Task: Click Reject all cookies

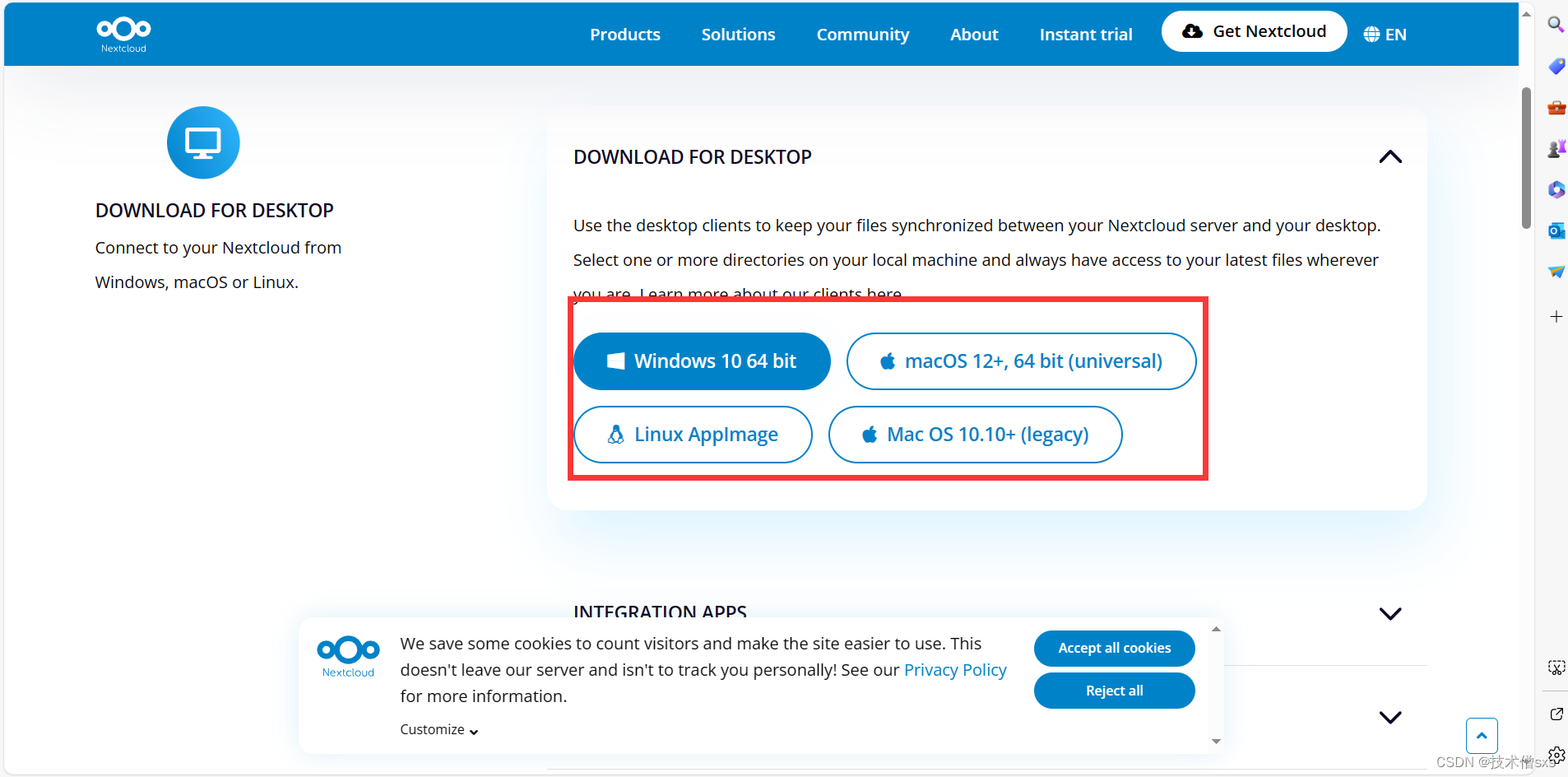Action: pyautogui.click(x=1114, y=691)
